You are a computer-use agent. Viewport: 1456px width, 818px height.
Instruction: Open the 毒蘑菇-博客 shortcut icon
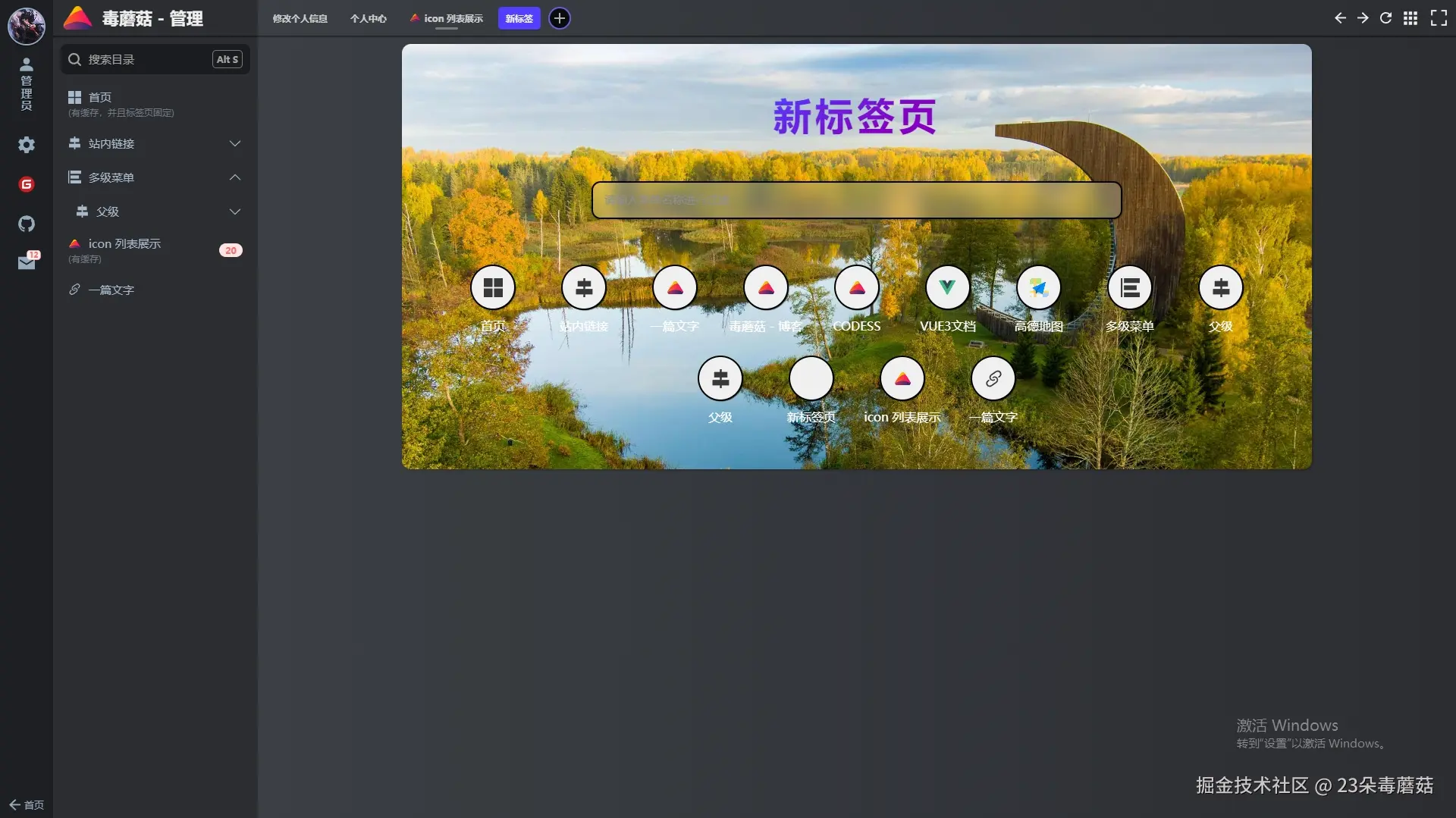[x=766, y=287]
